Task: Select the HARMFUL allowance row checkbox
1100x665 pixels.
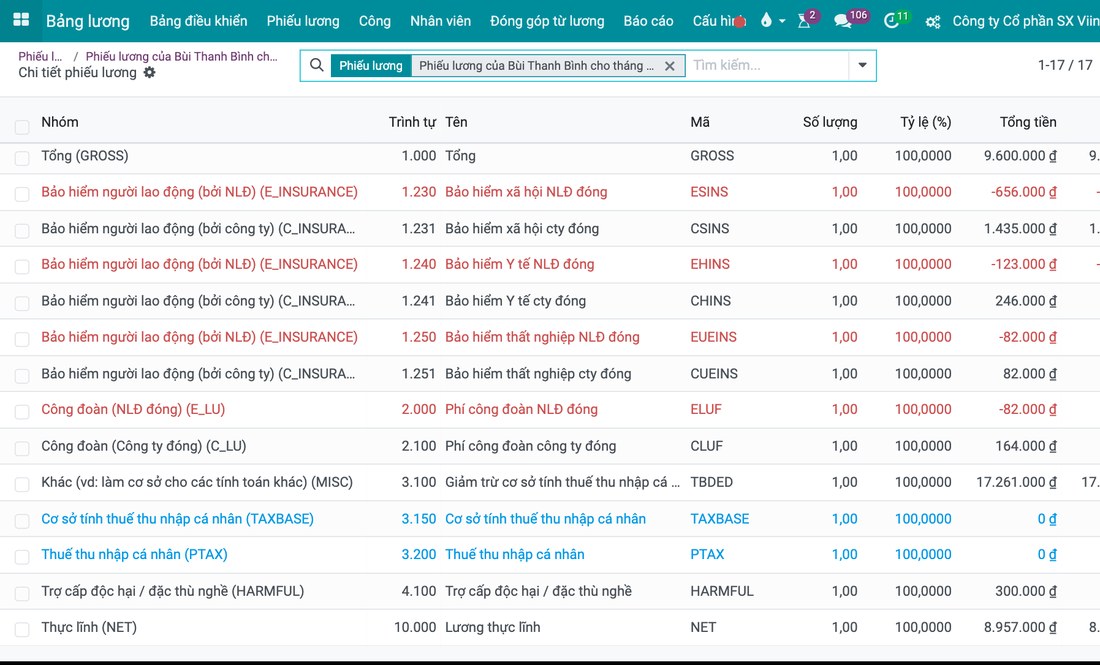Action: click(x=22, y=593)
